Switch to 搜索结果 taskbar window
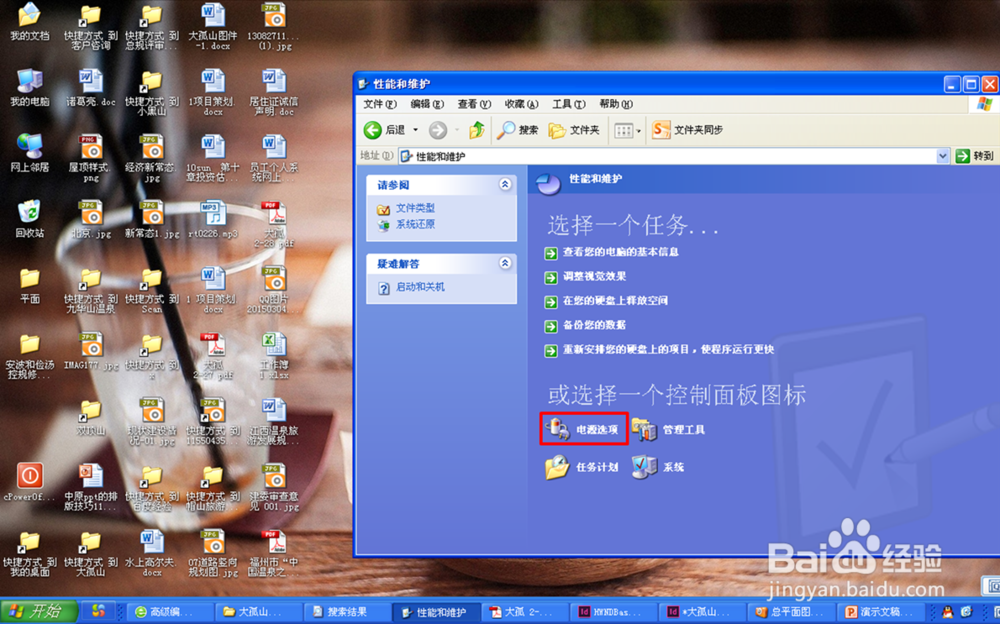Screen dimensions: 1000x624 [x=346, y=612]
